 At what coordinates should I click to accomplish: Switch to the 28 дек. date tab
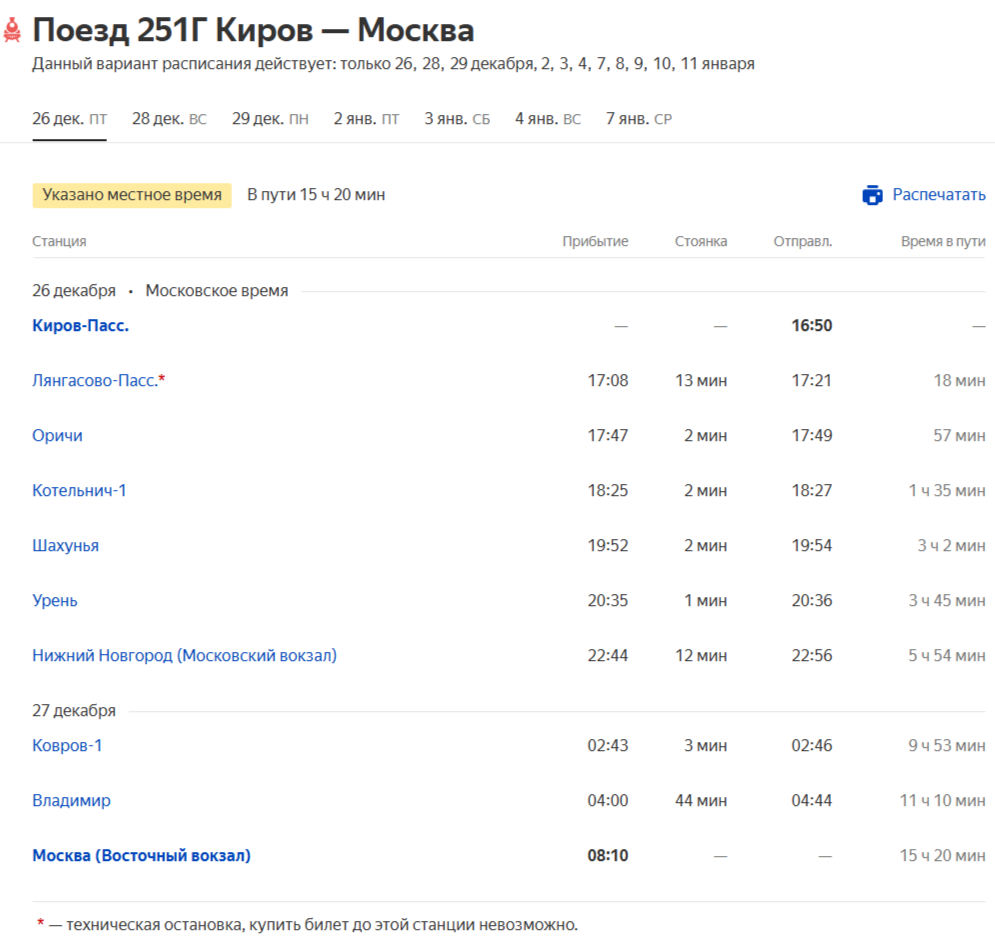[169, 119]
